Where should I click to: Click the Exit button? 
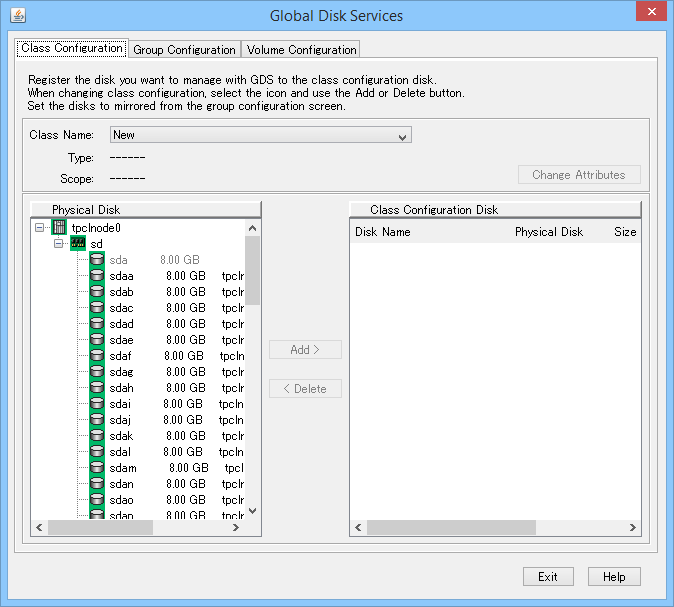click(x=548, y=576)
